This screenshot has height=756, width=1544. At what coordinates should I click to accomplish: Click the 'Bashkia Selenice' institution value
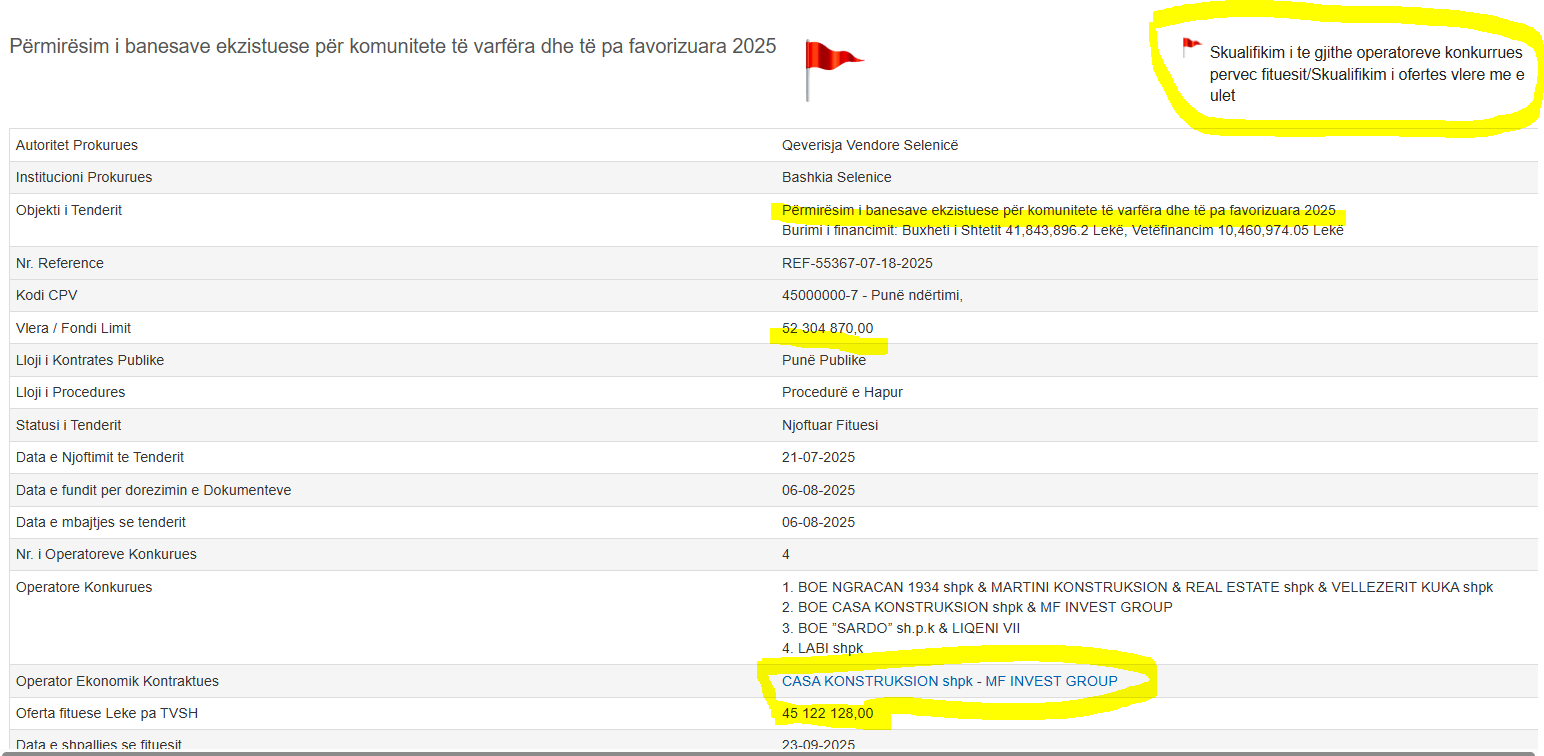pos(836,177)
